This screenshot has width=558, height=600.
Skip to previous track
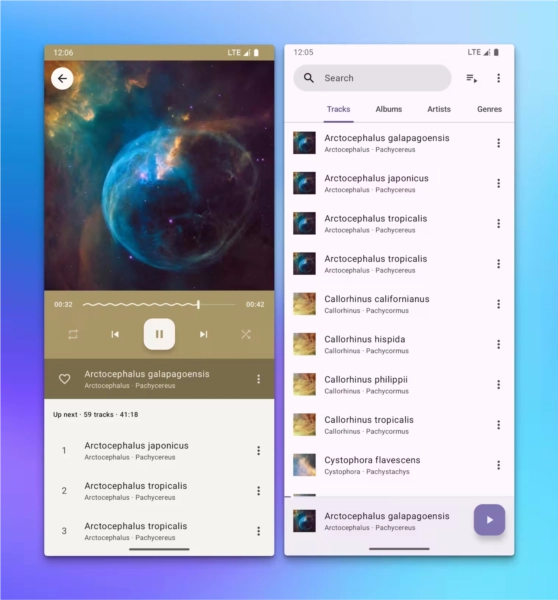pyautogui.click(x=115, y=334)
